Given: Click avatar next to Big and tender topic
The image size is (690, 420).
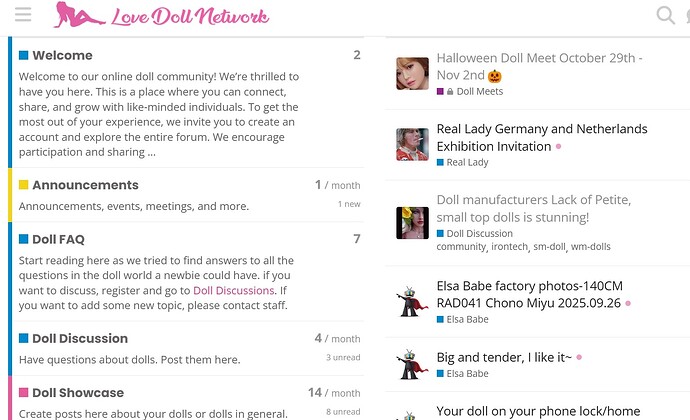Looking at the screenshot, I should (x=413, y=364).
